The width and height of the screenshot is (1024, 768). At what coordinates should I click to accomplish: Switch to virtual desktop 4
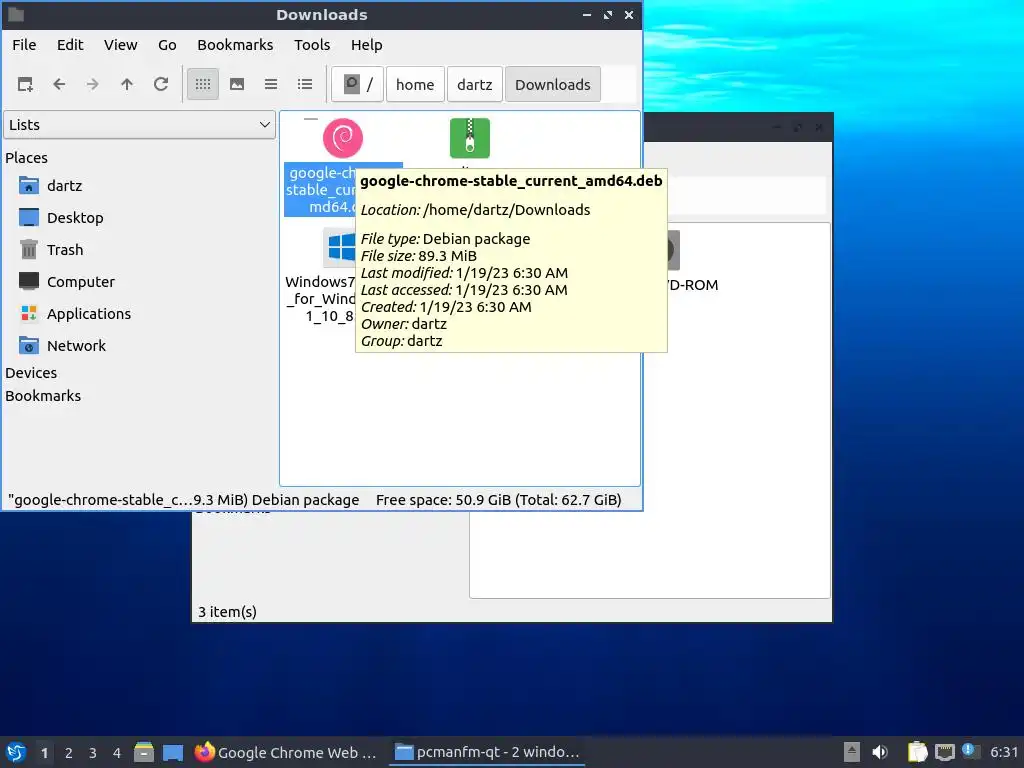[x=117, y=753]
